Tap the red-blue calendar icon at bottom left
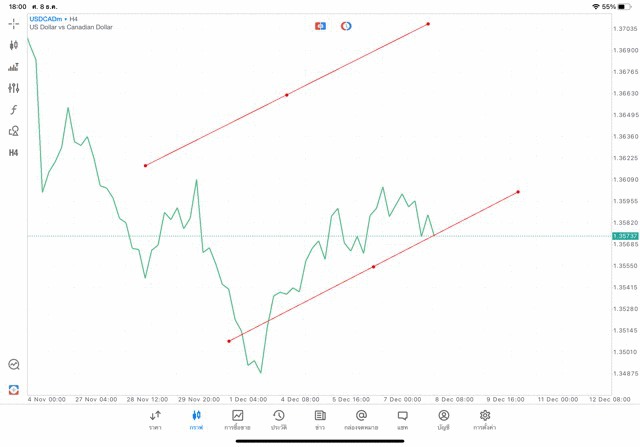 [x=14, y=389]
